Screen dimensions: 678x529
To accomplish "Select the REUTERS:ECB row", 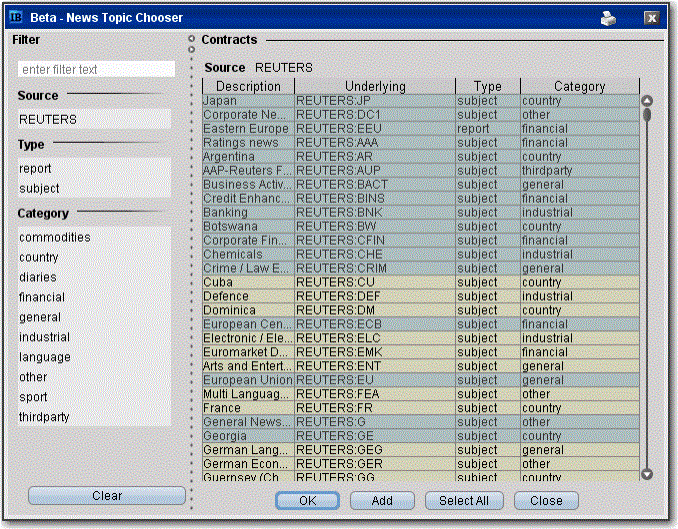I will click(421, 324).
